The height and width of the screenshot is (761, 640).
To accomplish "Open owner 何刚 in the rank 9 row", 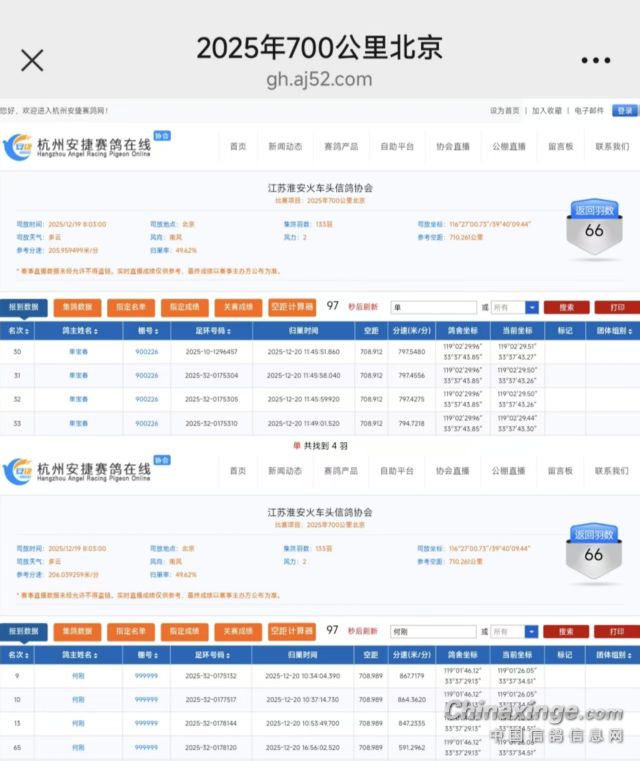I will [78, 676].
